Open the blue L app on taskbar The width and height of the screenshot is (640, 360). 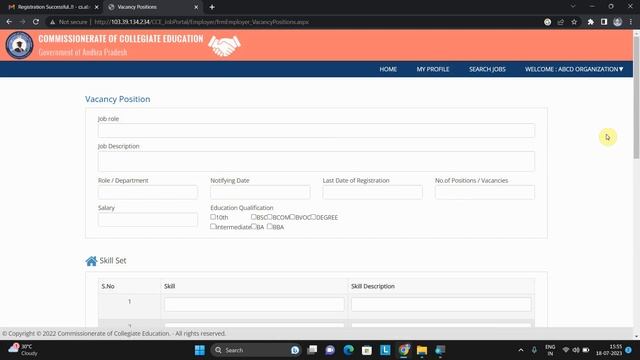pyautogui.click(x=385, y=350)
